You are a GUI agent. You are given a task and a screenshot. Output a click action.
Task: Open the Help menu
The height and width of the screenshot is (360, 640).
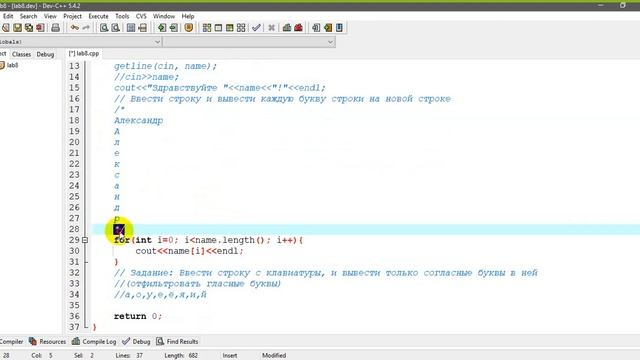[188, 16]
